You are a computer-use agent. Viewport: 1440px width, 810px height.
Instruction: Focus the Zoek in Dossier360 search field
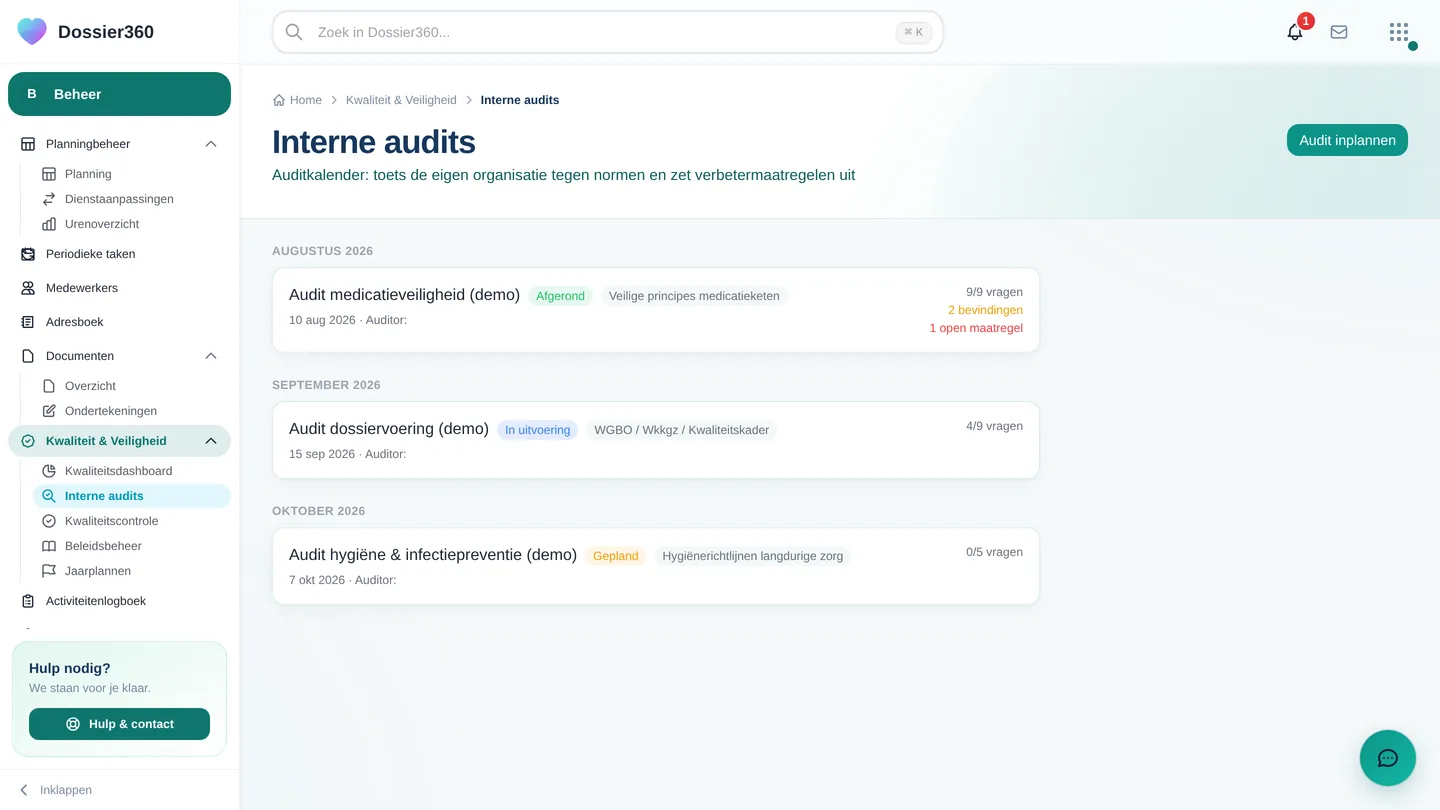pyautogui.click(x=608, y=32)
